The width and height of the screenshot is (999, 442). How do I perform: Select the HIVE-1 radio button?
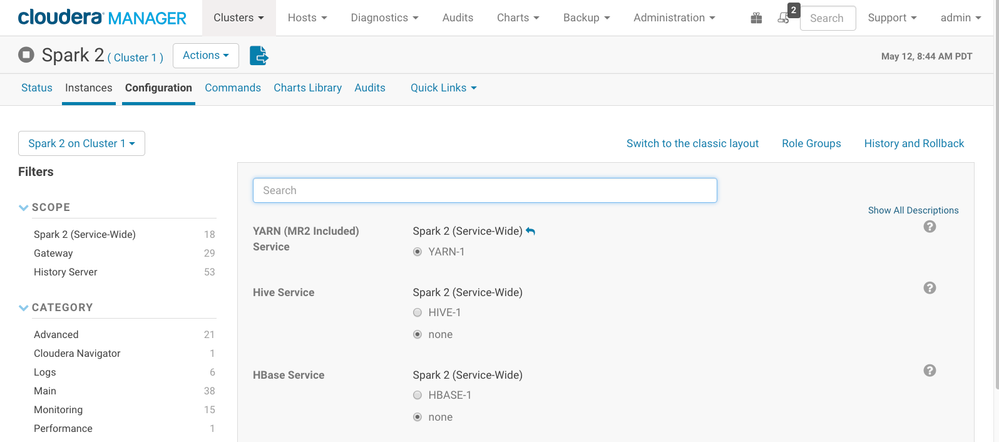coord(418,313)
